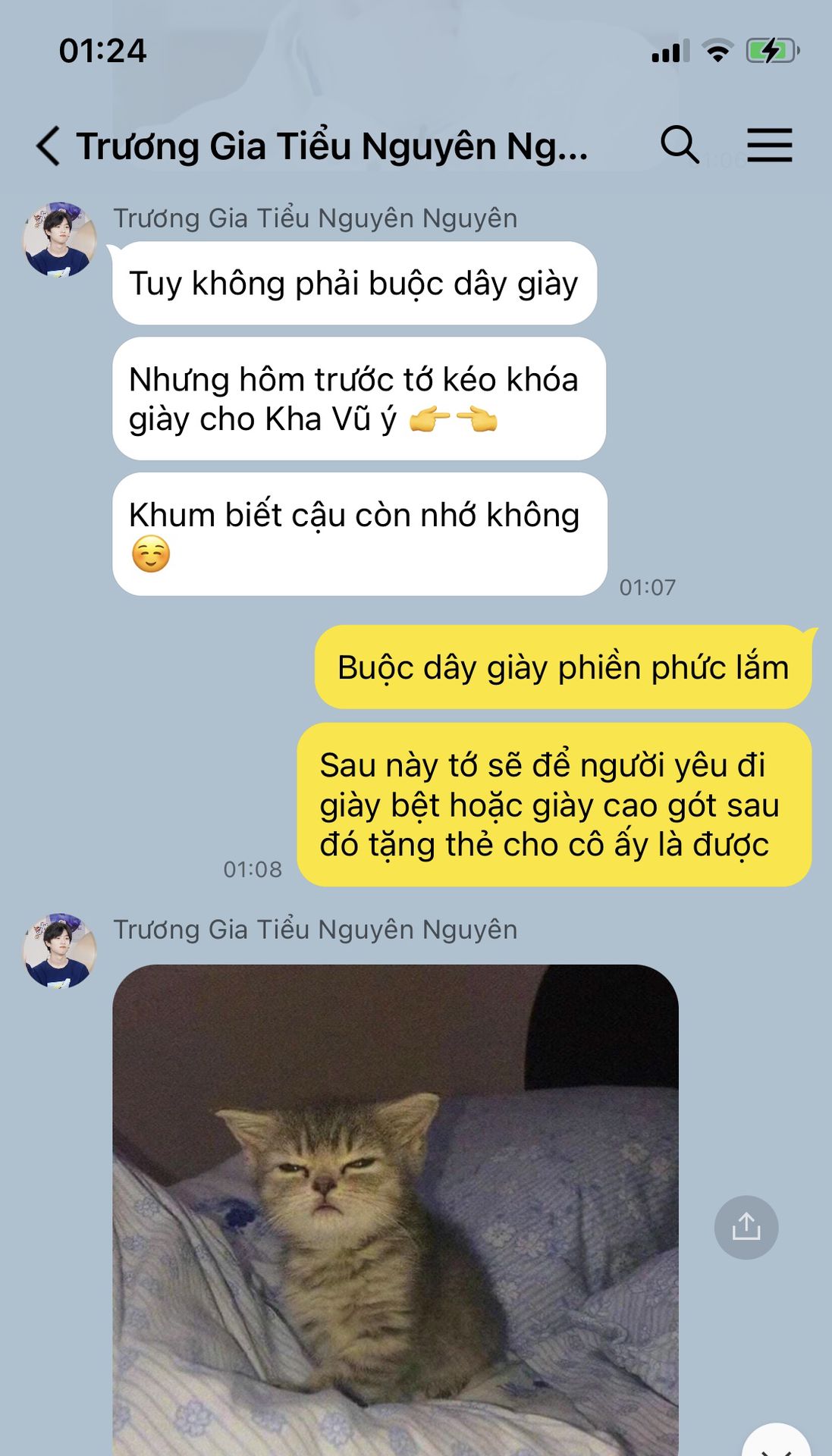The width and height of the screenshot is (832, 1456).
Task: Open the chat search magnifier icon
Action: coord(680,145)
